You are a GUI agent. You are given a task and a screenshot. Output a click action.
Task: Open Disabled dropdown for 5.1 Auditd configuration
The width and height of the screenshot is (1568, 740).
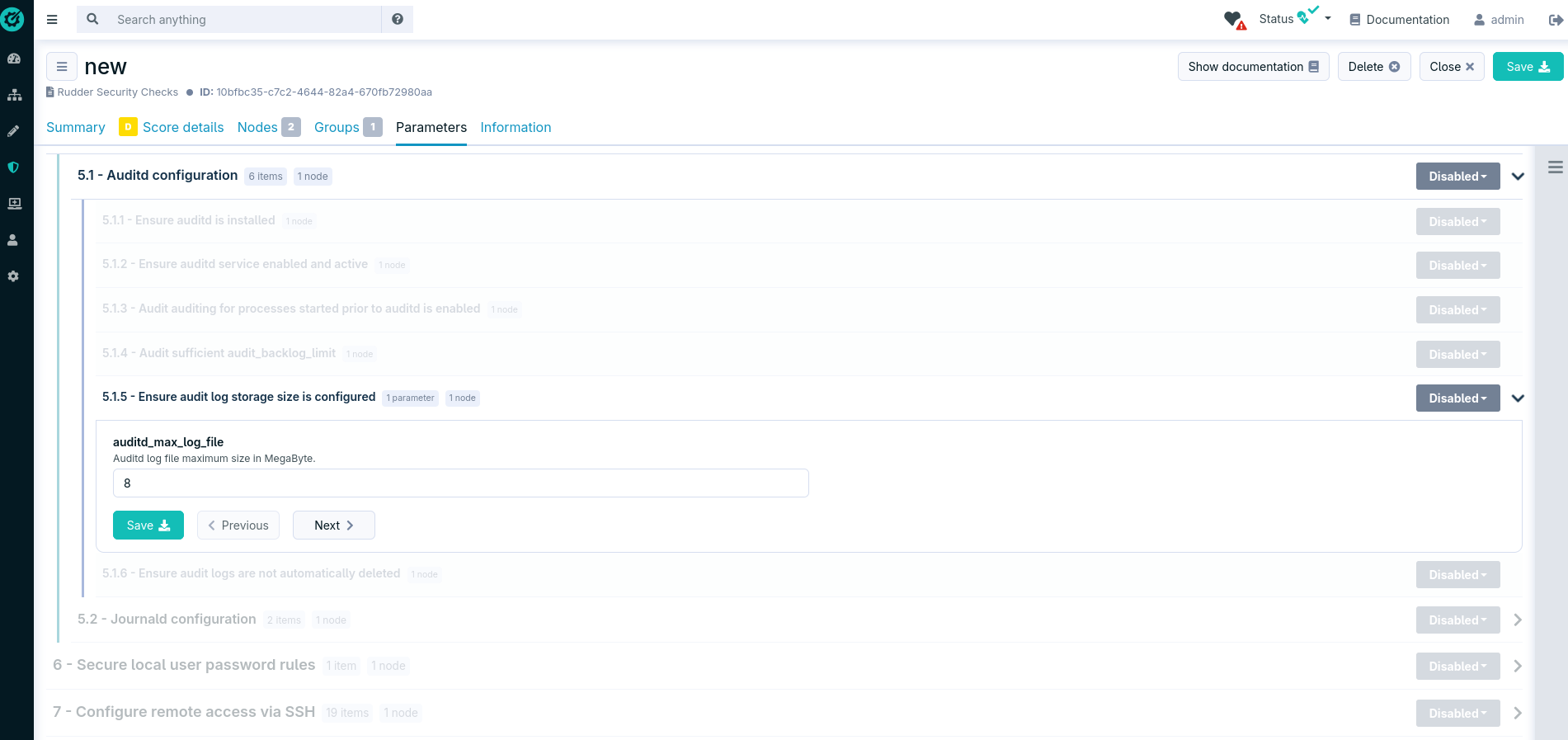click(1457, 177)
